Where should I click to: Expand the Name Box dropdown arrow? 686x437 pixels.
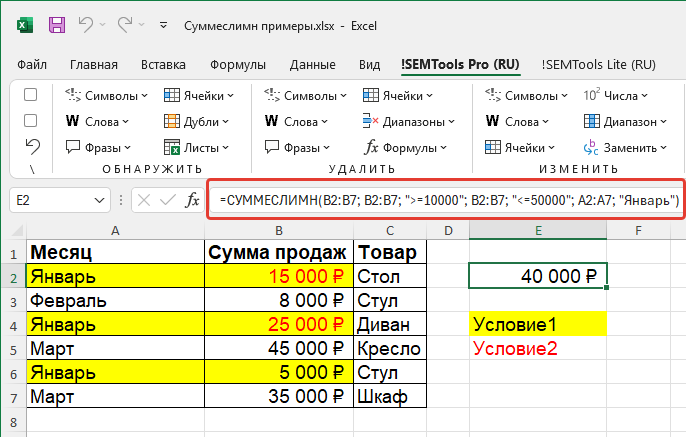(99, 200)
